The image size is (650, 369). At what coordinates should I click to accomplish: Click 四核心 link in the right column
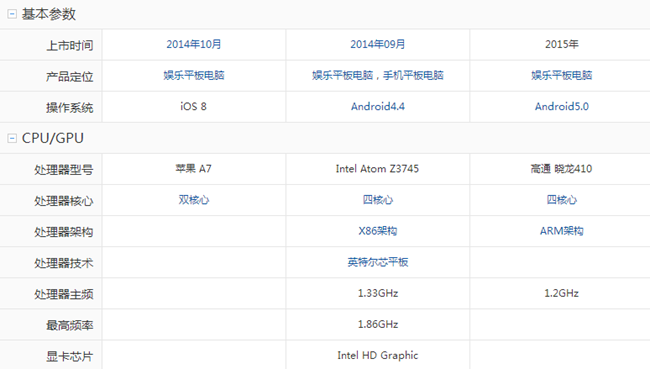[562, 200]
